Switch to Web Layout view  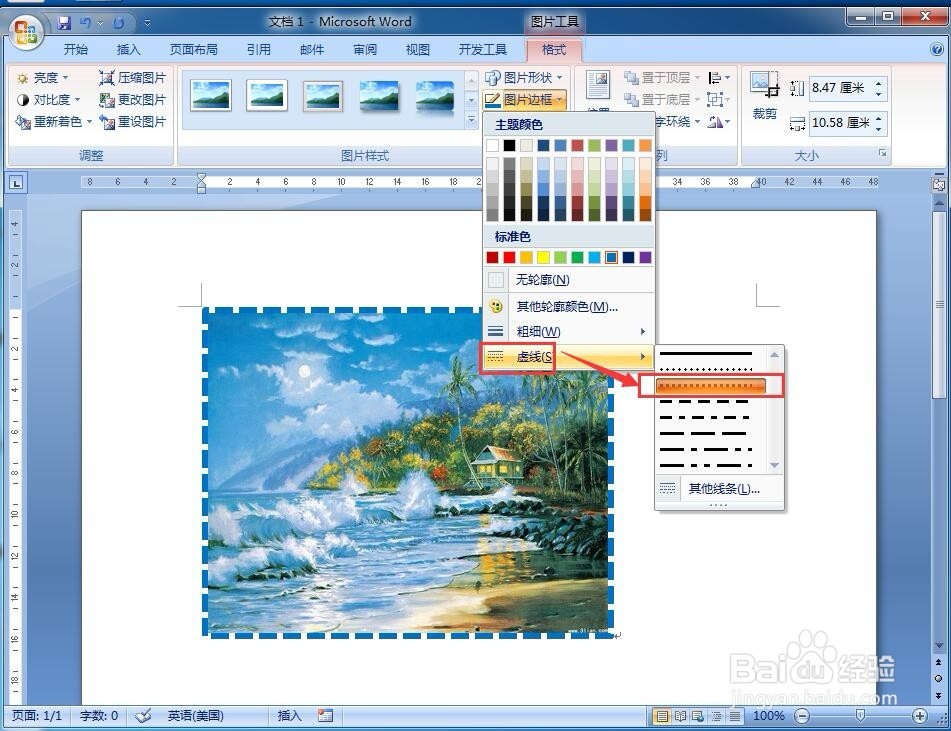coord(699,716)
